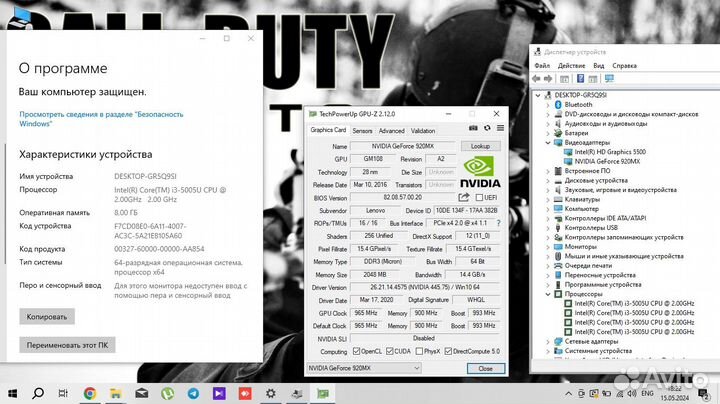Click the BIOS share/export icon

[463, 198]
